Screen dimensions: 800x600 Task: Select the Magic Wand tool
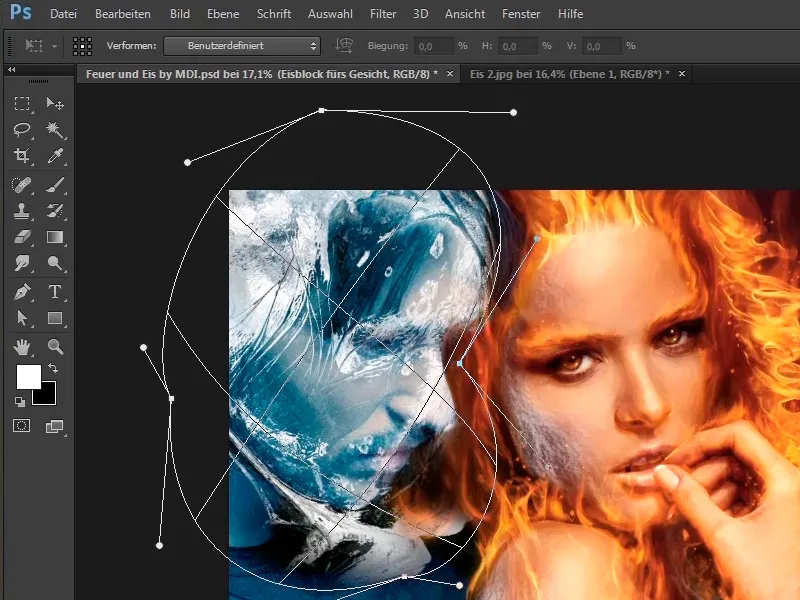[55, 130]
